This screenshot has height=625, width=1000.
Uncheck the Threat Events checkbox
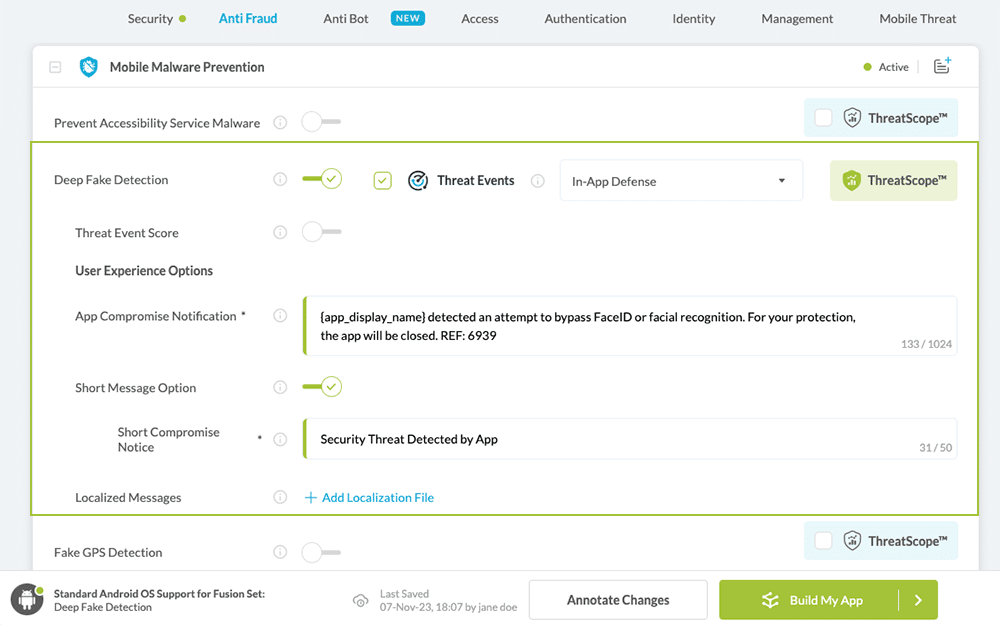click(382, 181)
